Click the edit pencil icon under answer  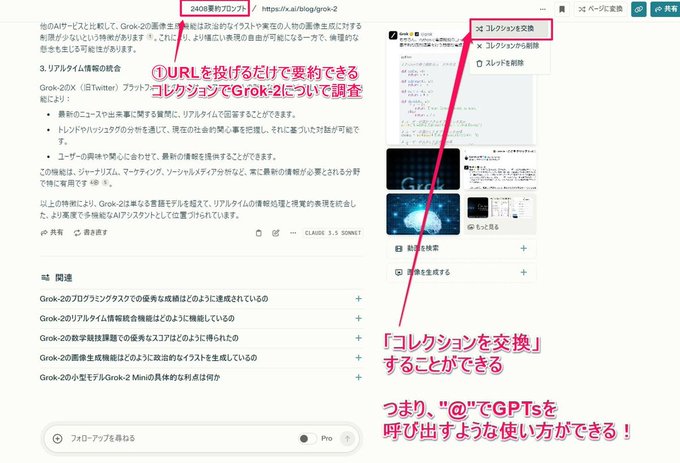275,233
